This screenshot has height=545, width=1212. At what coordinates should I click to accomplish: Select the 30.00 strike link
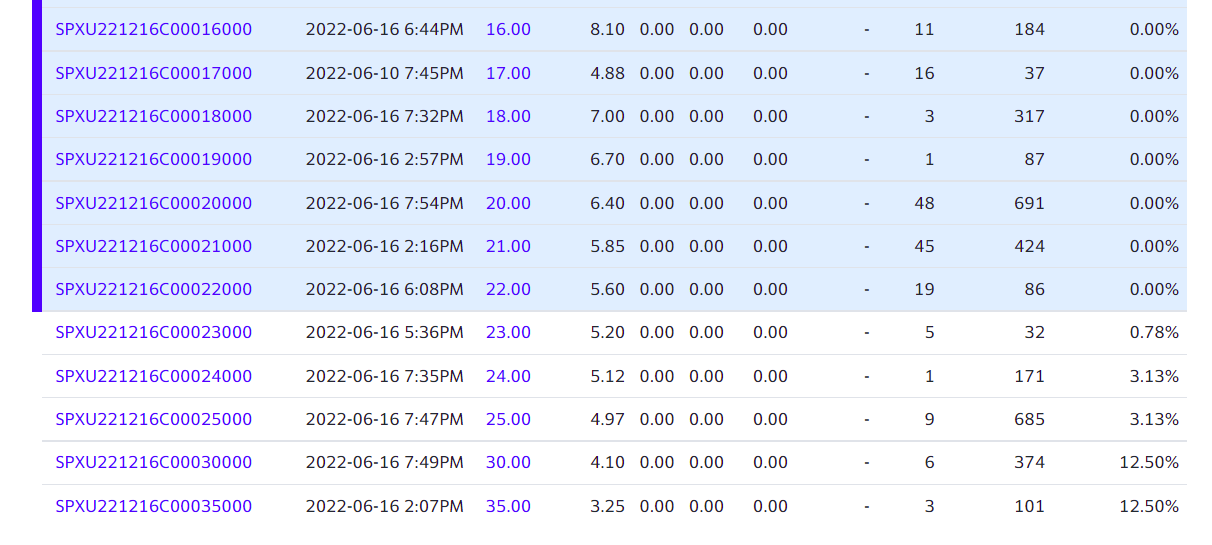(x=508, y=463)
